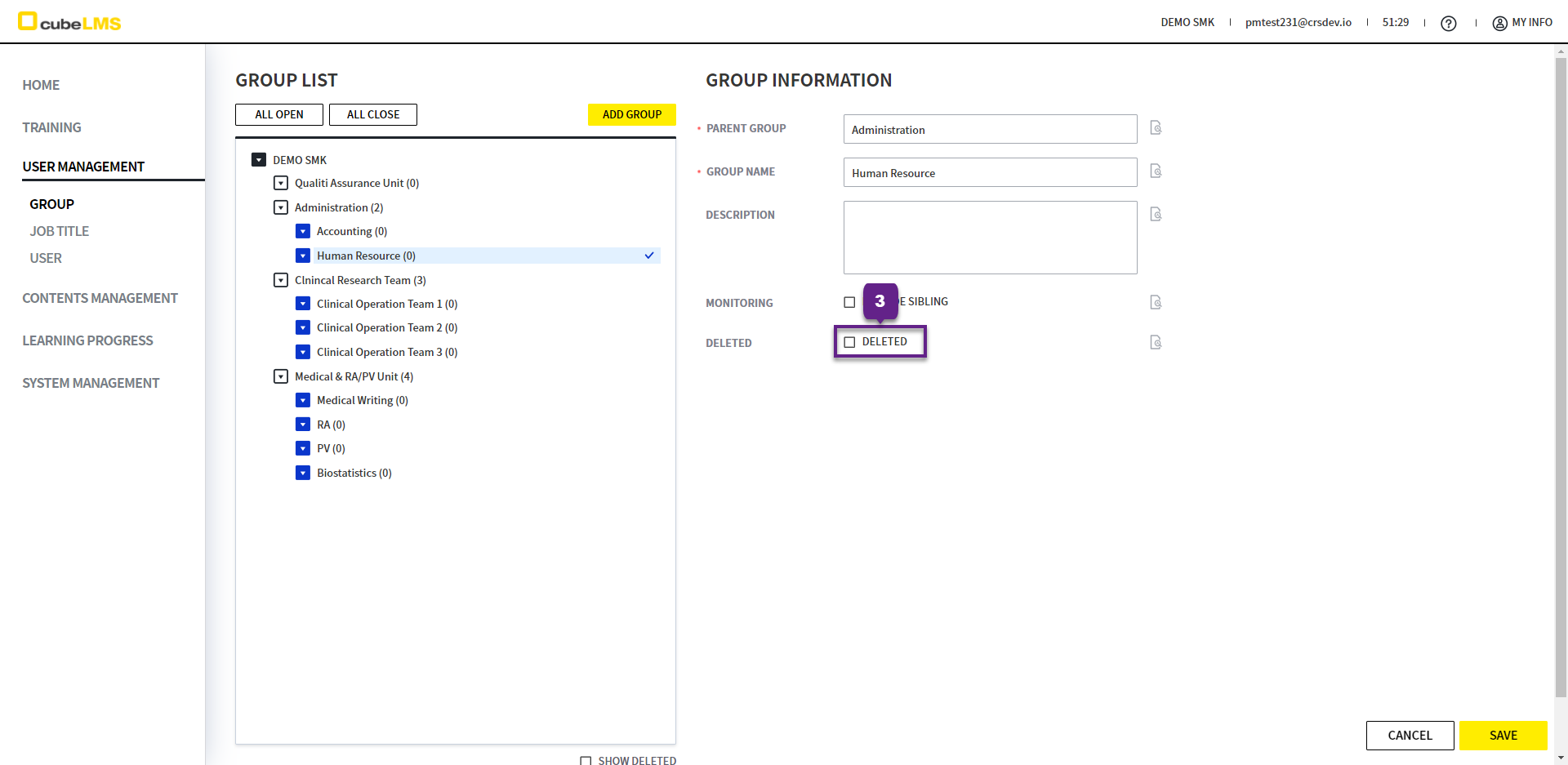Open the JOB TITLE submenu item
The image size is (1568, 765).
coord(60,231)
